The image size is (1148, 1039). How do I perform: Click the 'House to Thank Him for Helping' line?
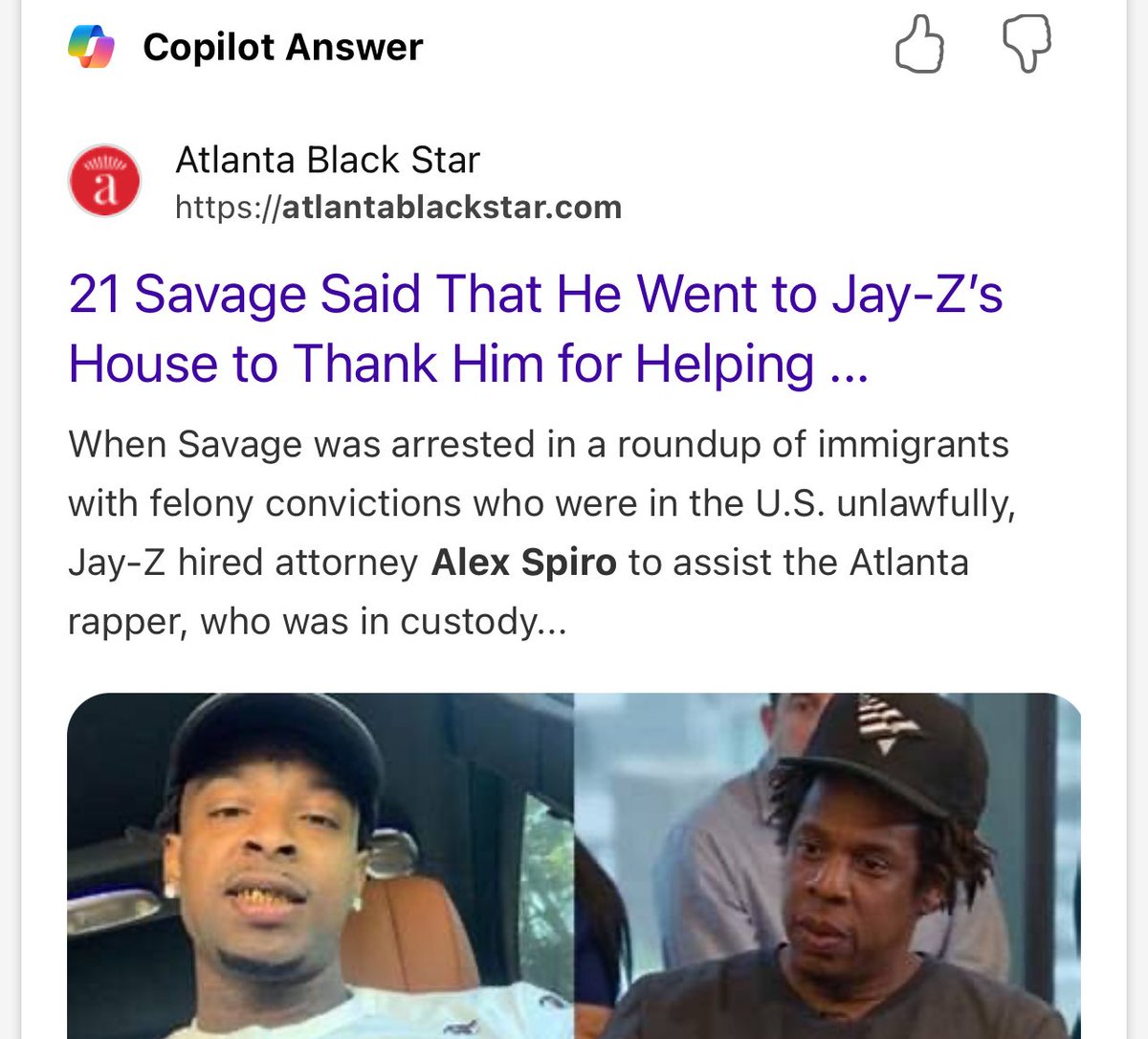pos(441,364)
